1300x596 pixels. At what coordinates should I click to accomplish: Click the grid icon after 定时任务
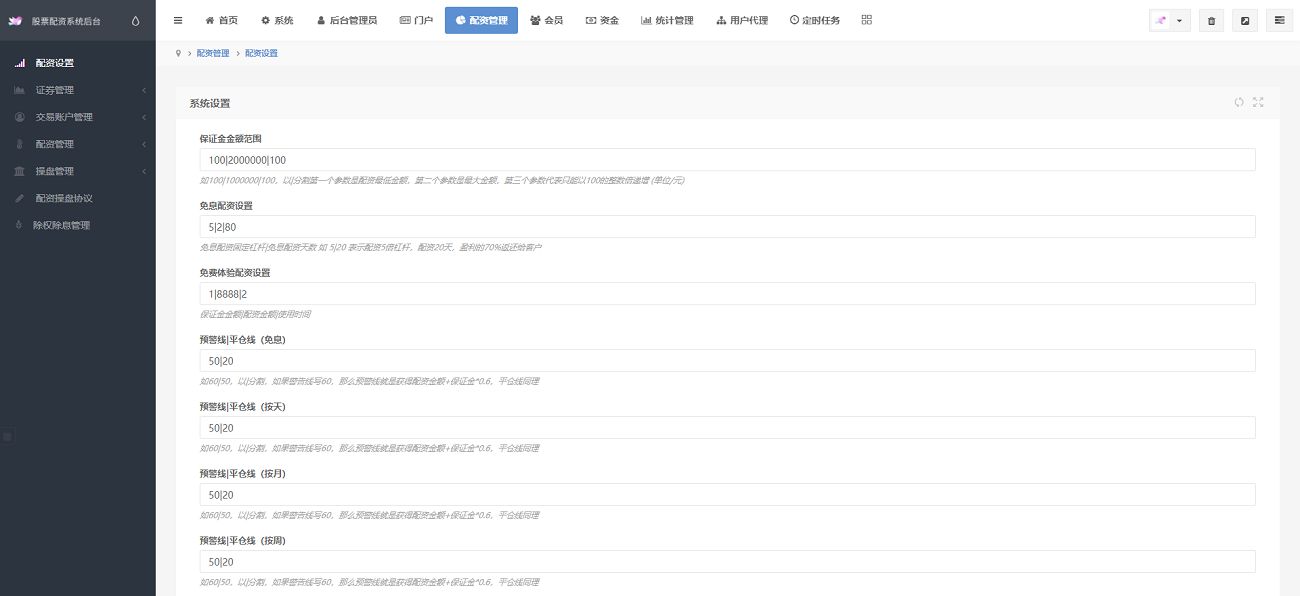click(866, 20)
